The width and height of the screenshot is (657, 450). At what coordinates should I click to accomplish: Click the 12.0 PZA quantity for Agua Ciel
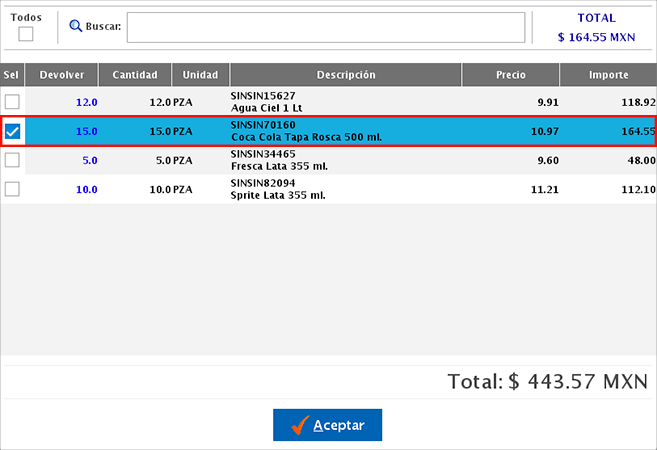[171, 102]
